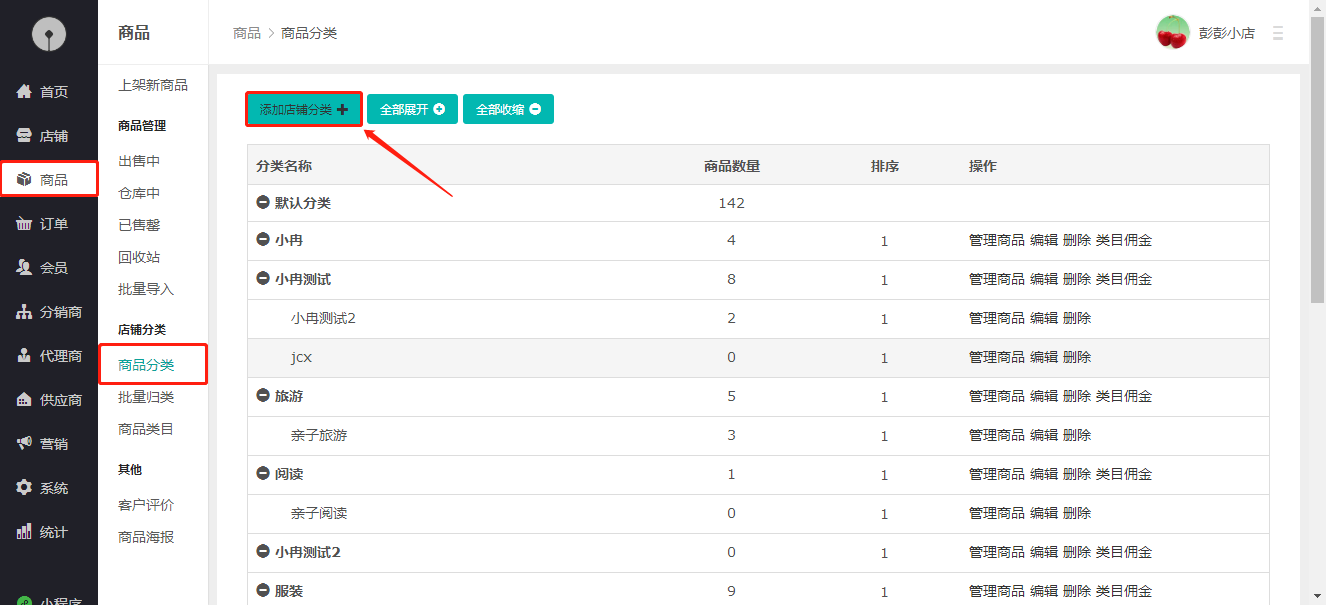Click the 添加店铺分类 button
This screenshot has width=1326, height=605.
[x=304, y=110]
